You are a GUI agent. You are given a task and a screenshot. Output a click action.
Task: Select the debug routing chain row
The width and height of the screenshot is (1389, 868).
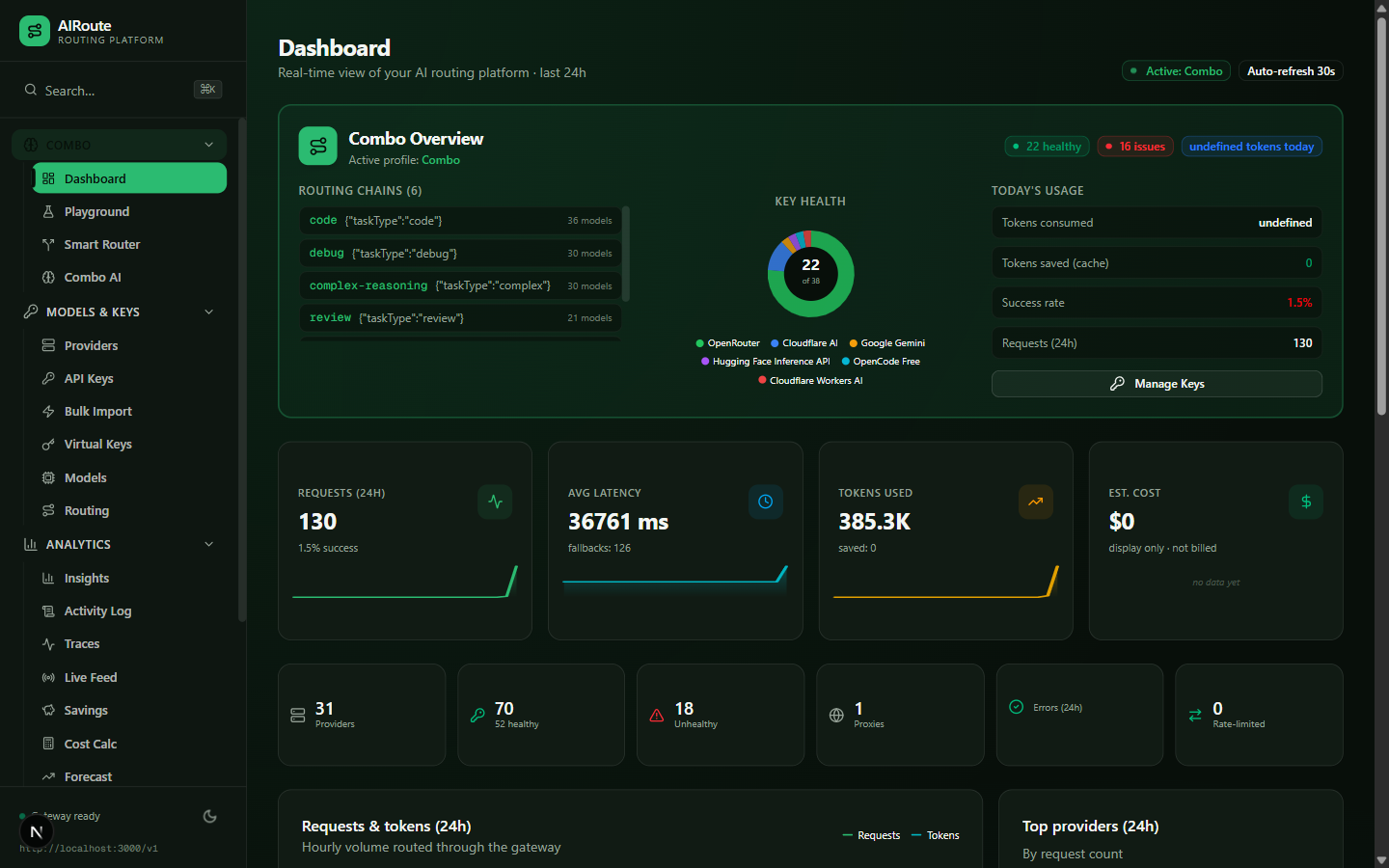click(460, 254)
